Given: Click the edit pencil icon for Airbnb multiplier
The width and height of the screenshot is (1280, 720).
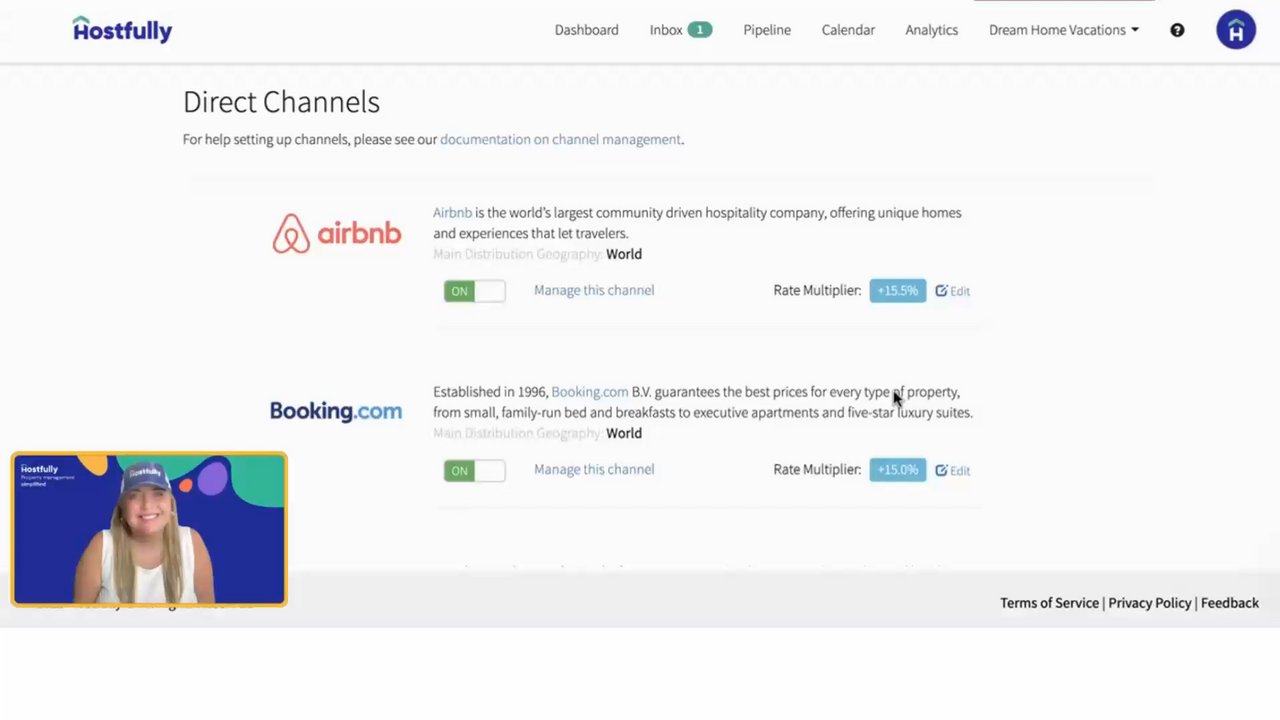Looking at the screenshot, I should click(941, 290).
